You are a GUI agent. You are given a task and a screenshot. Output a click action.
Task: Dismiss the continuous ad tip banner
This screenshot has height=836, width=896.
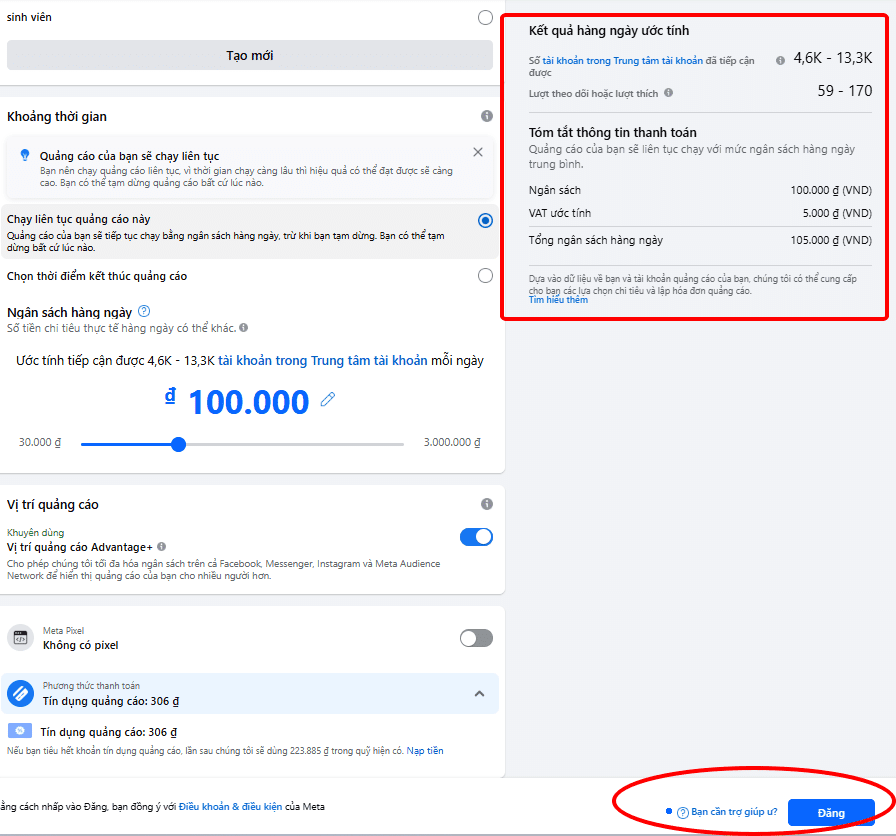coord(478,152)
